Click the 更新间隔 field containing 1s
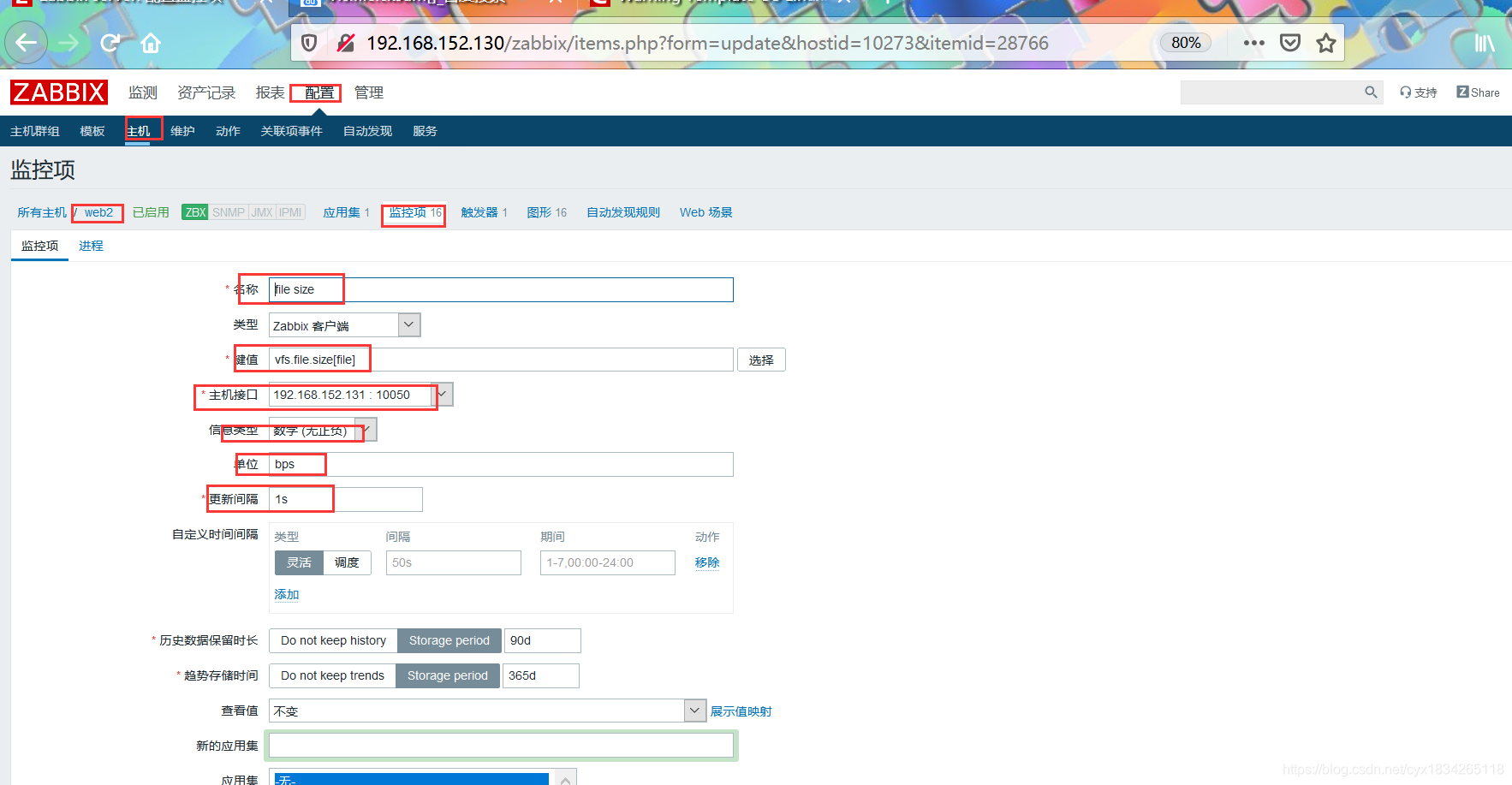The height and width of the screenshot is (785, 1512). point(346,499)
